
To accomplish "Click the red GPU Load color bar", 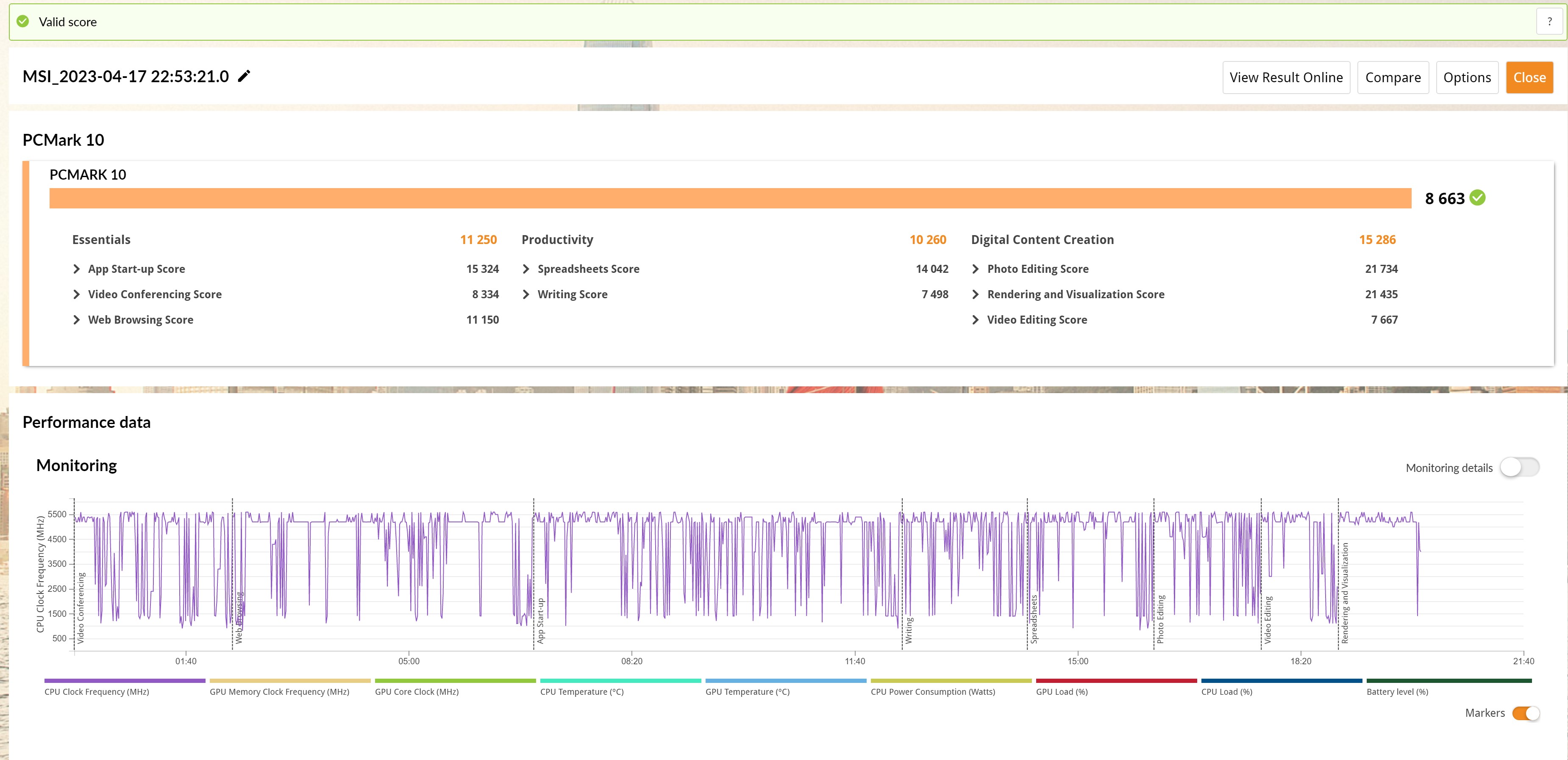I will point(1116,681).
